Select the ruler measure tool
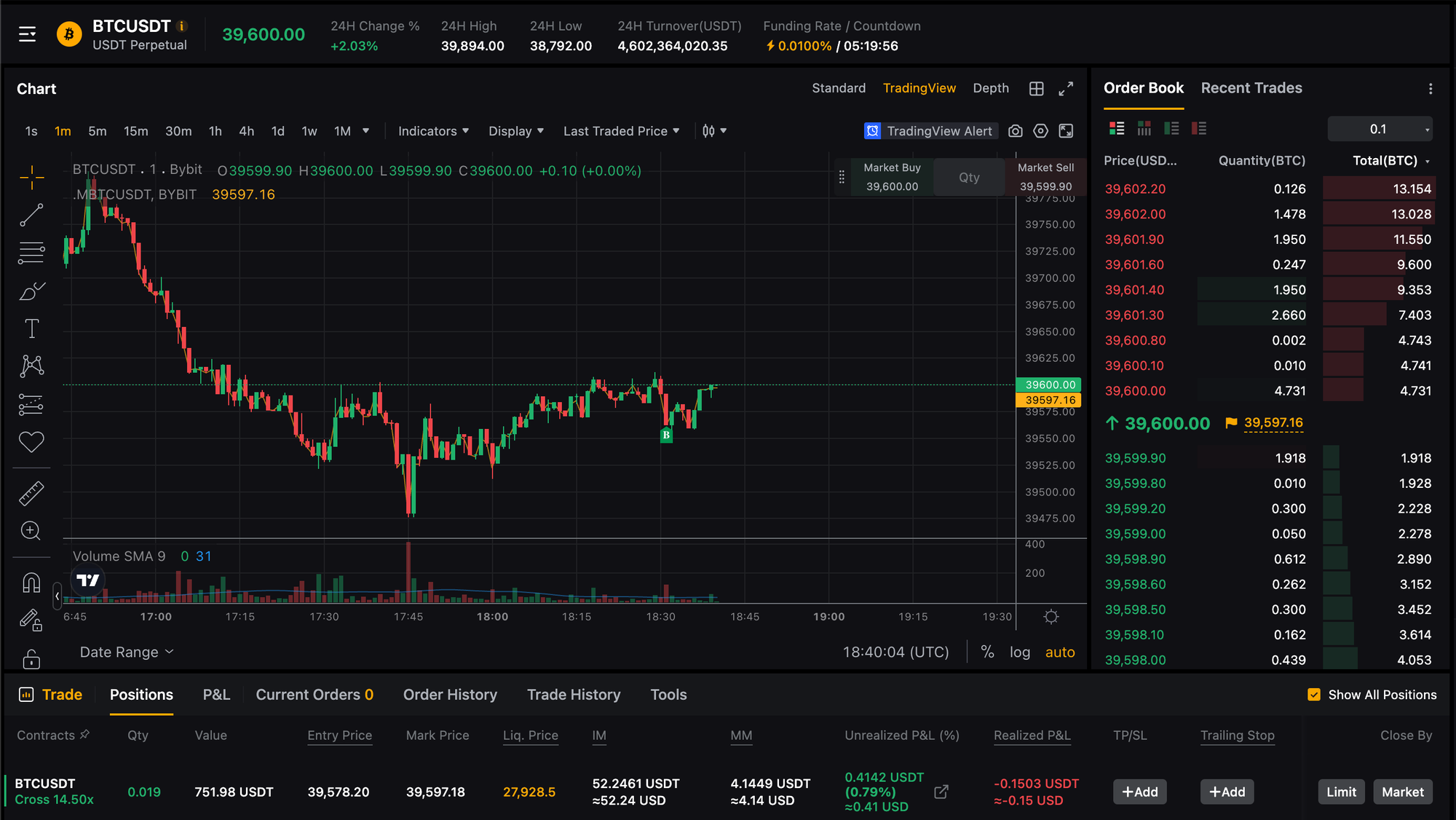The width and height of the screenshot is (1456, 820). (x=31, y=493)
